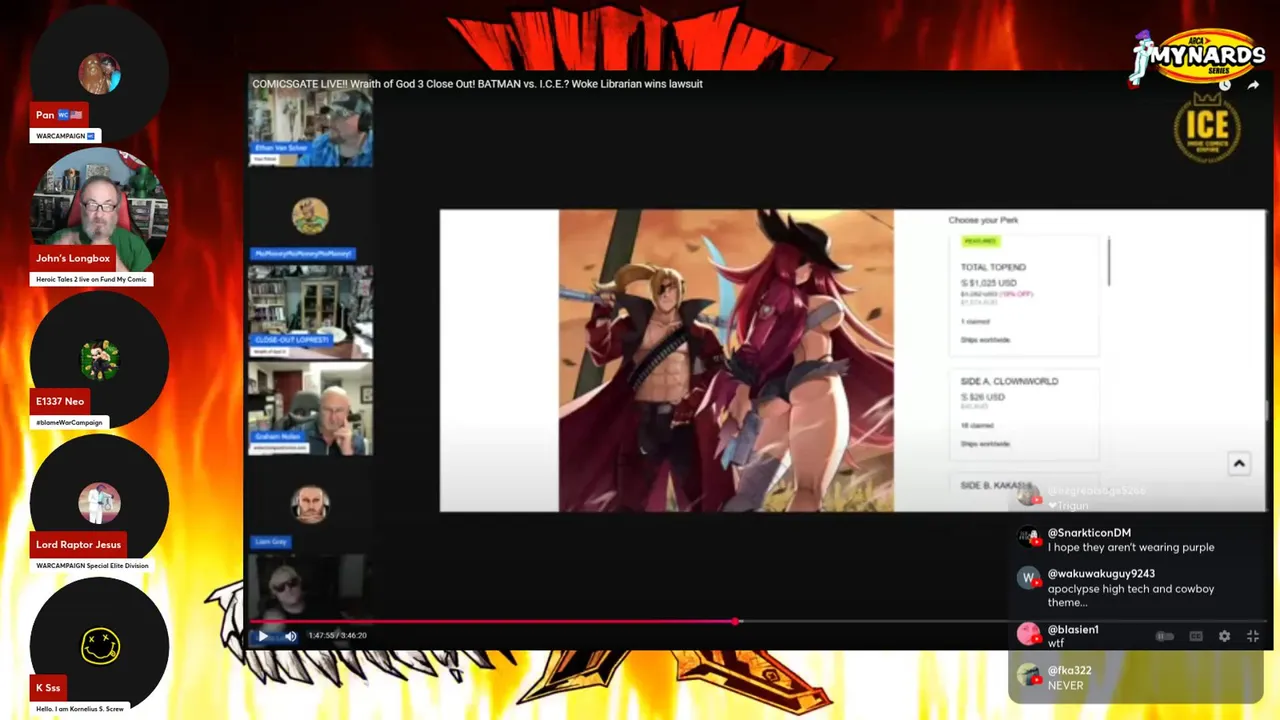Turn on closed captions in the player
The width and height of the screenshot is (1280, 720).
tap(1195, 636)
